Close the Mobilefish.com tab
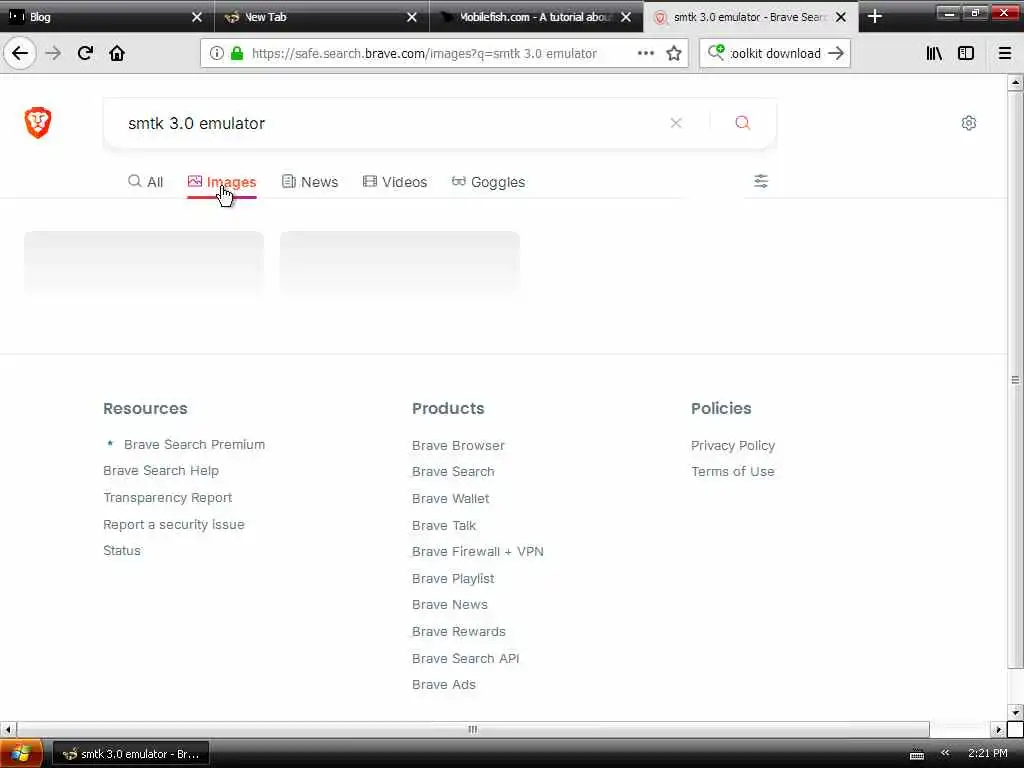1024x768 pixels. (x=626, y=17)
